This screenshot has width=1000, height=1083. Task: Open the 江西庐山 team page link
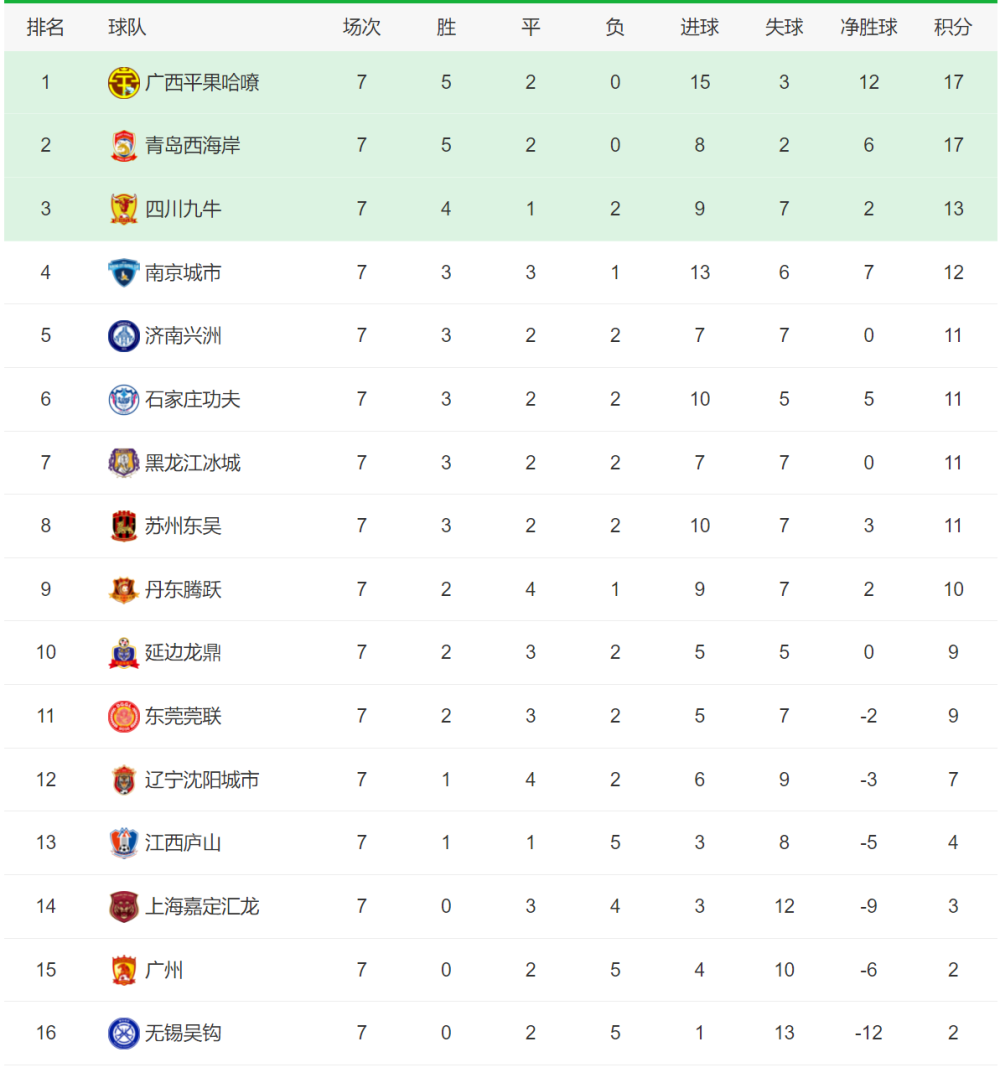(183, 843)
